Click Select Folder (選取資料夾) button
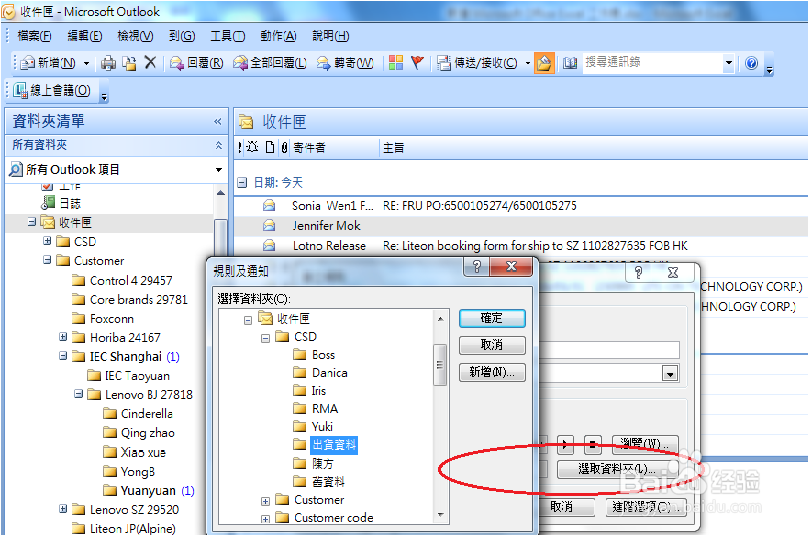 [616, 469]
